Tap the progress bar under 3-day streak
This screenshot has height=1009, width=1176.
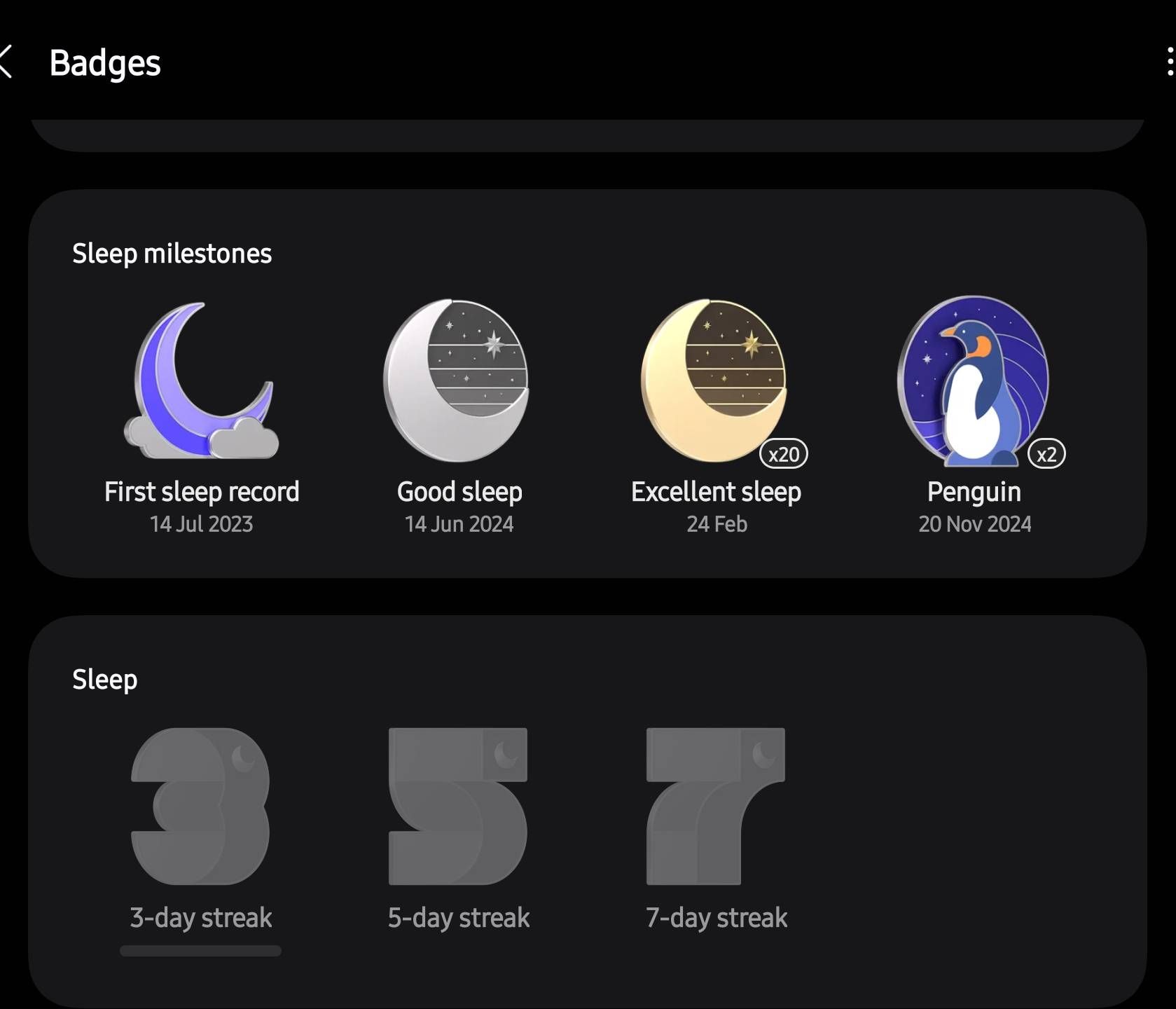point(200,950)
